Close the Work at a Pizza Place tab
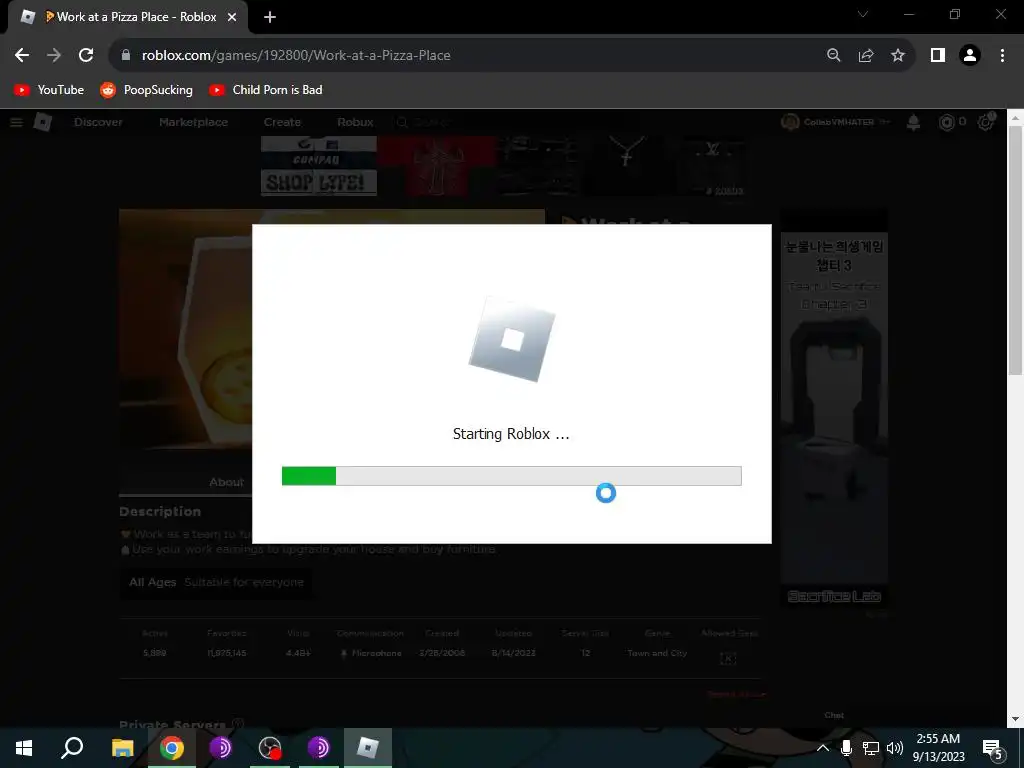Viewport: 1024px width, 768px height. [232, 17]
